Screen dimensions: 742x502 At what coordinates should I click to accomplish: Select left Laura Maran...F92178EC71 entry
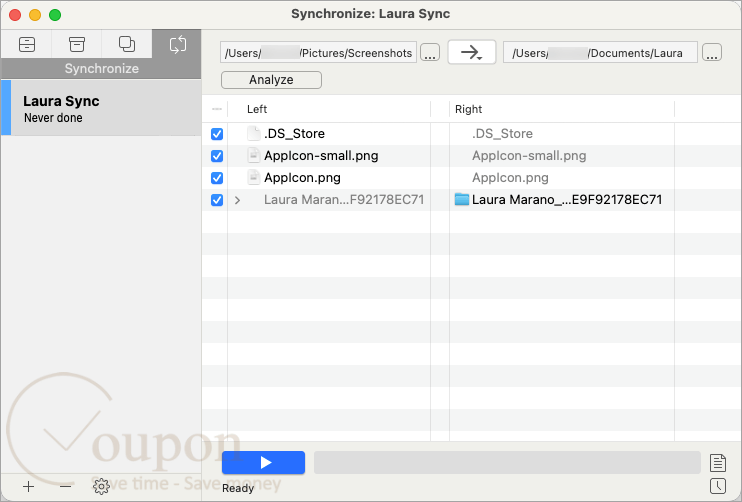tap(344, 200)
